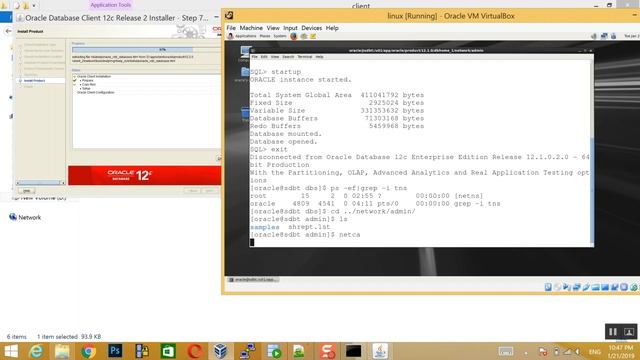Open the Computer icon on guest desktop

(245, 52)
